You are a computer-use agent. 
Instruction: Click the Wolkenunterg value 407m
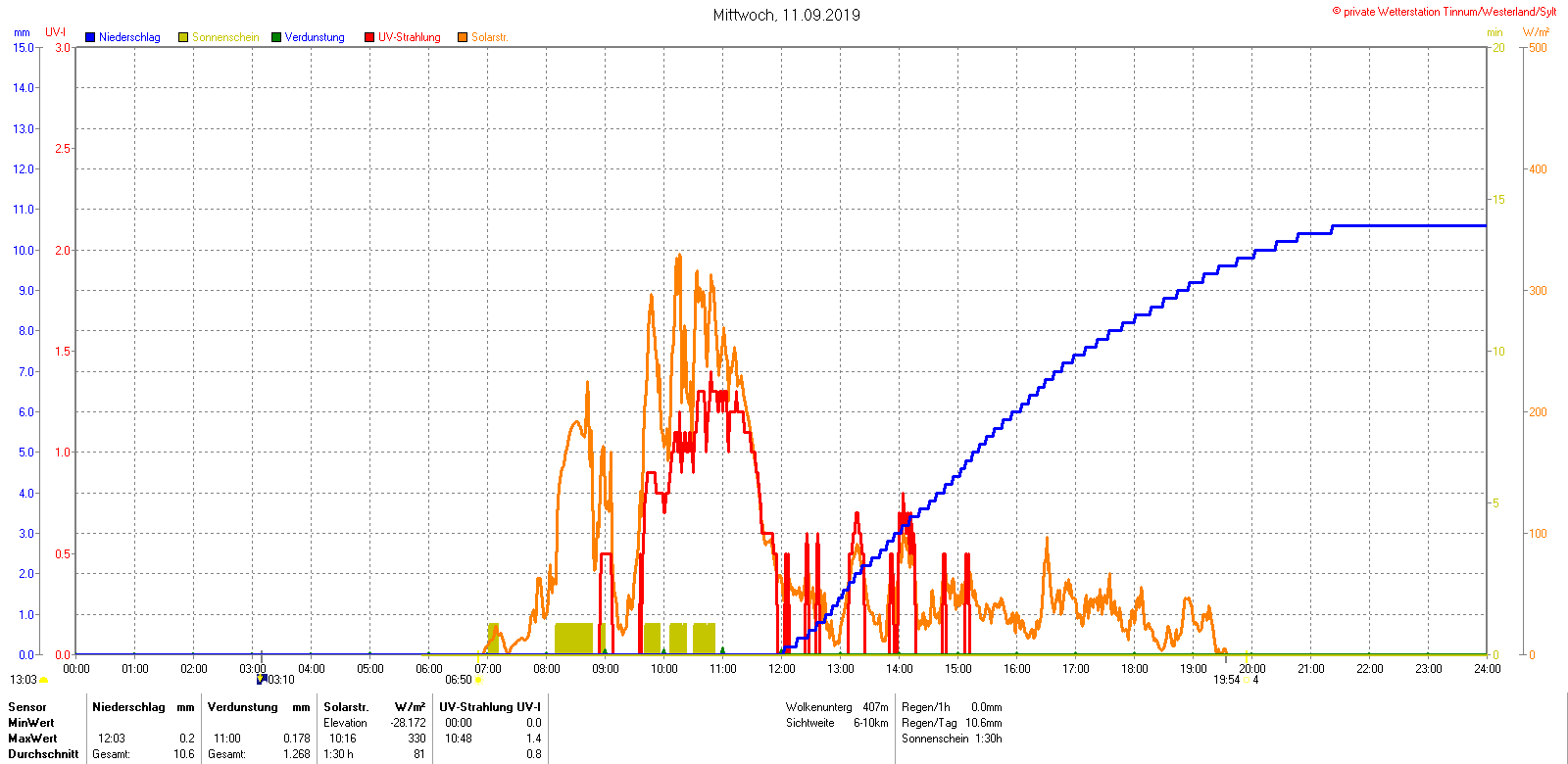pos(876,707)
